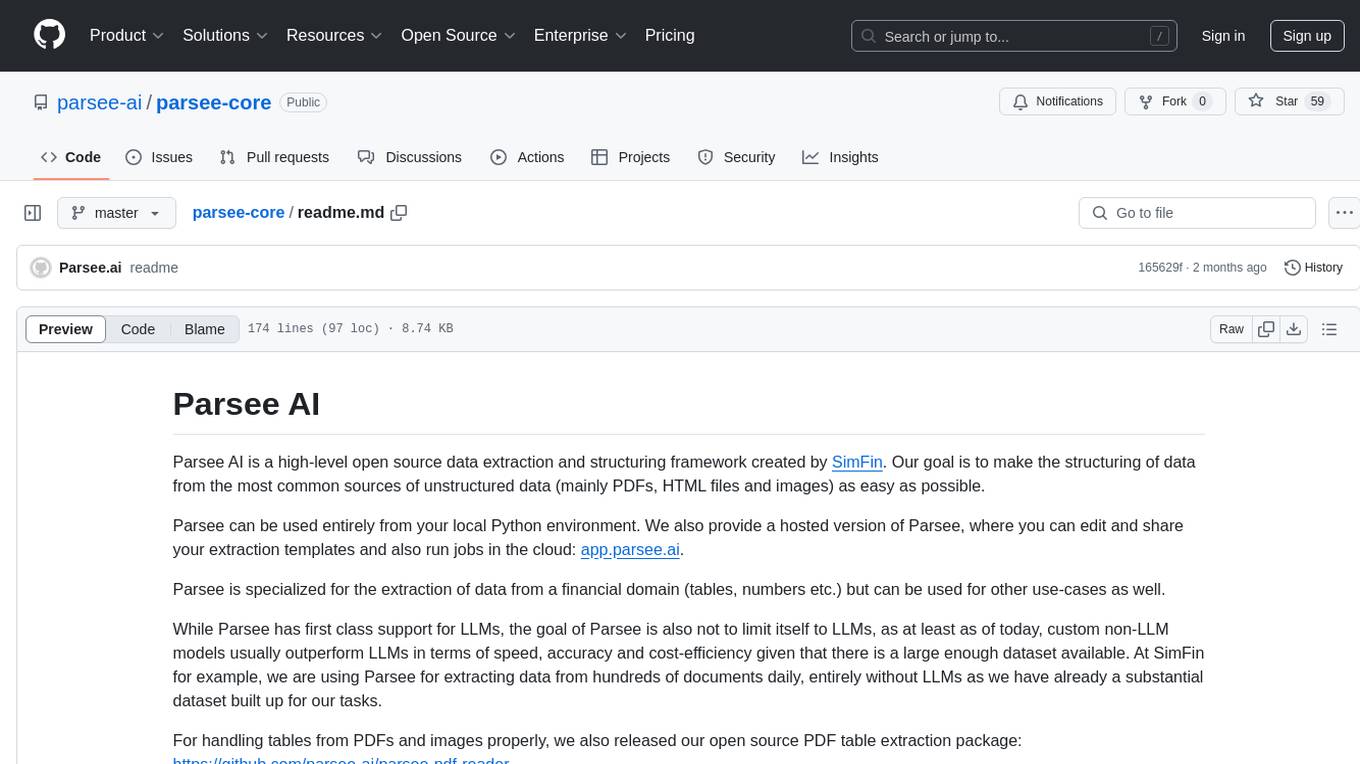Switch to the Insights tab
1360x764 pixels.
840,157
